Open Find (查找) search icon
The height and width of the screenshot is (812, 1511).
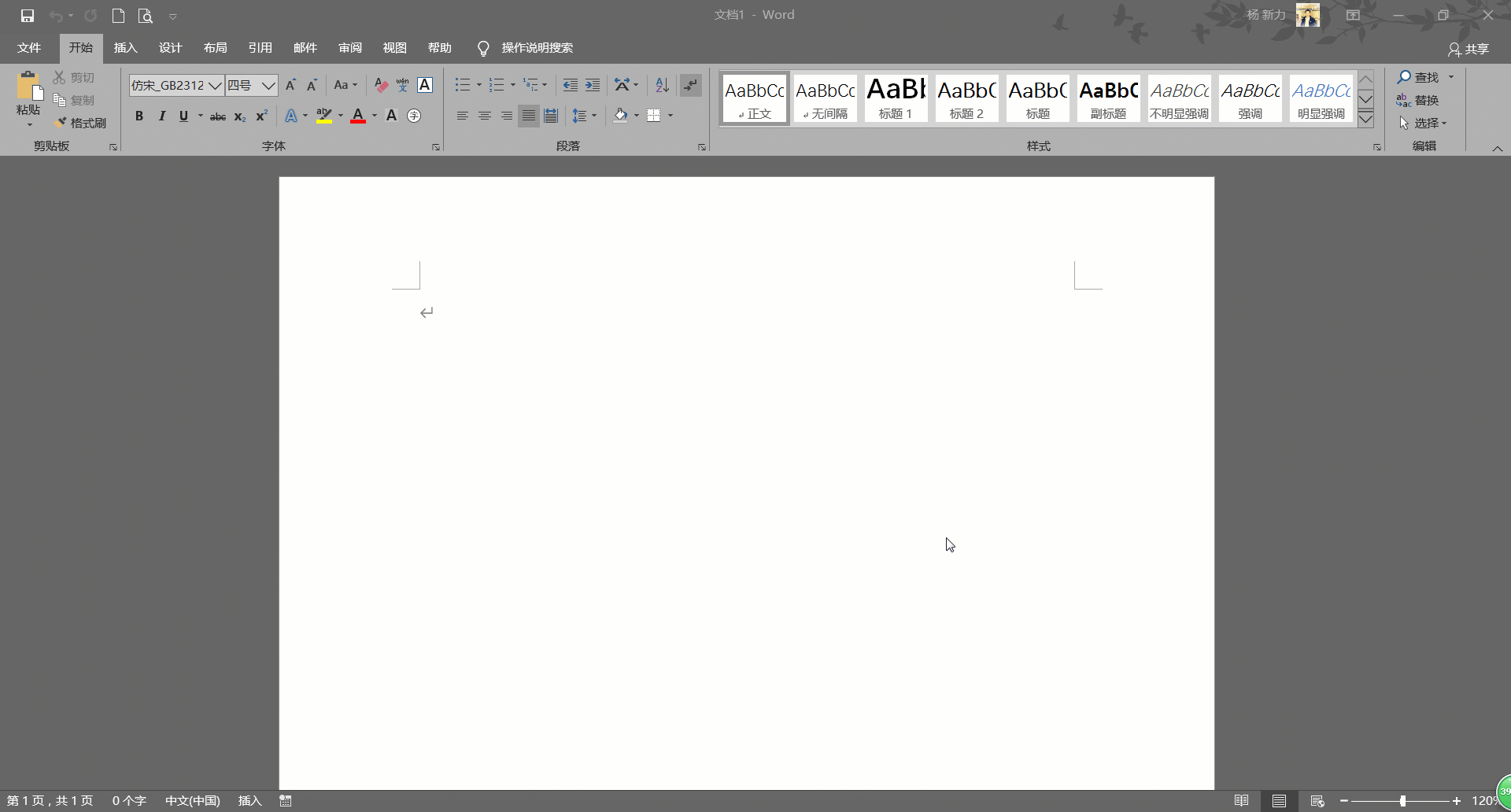click(x=1418, y=77)
